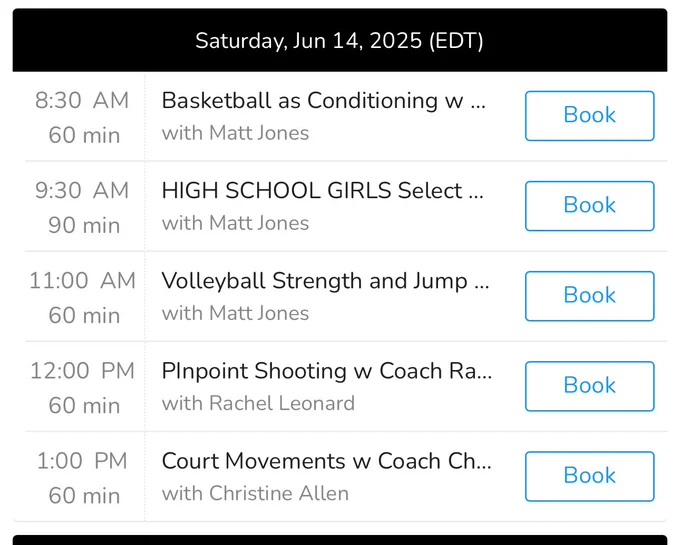Click the Saturday, Jun 14, 2025 date header
This screenshot has width=680, height=545.
[340, 40]
